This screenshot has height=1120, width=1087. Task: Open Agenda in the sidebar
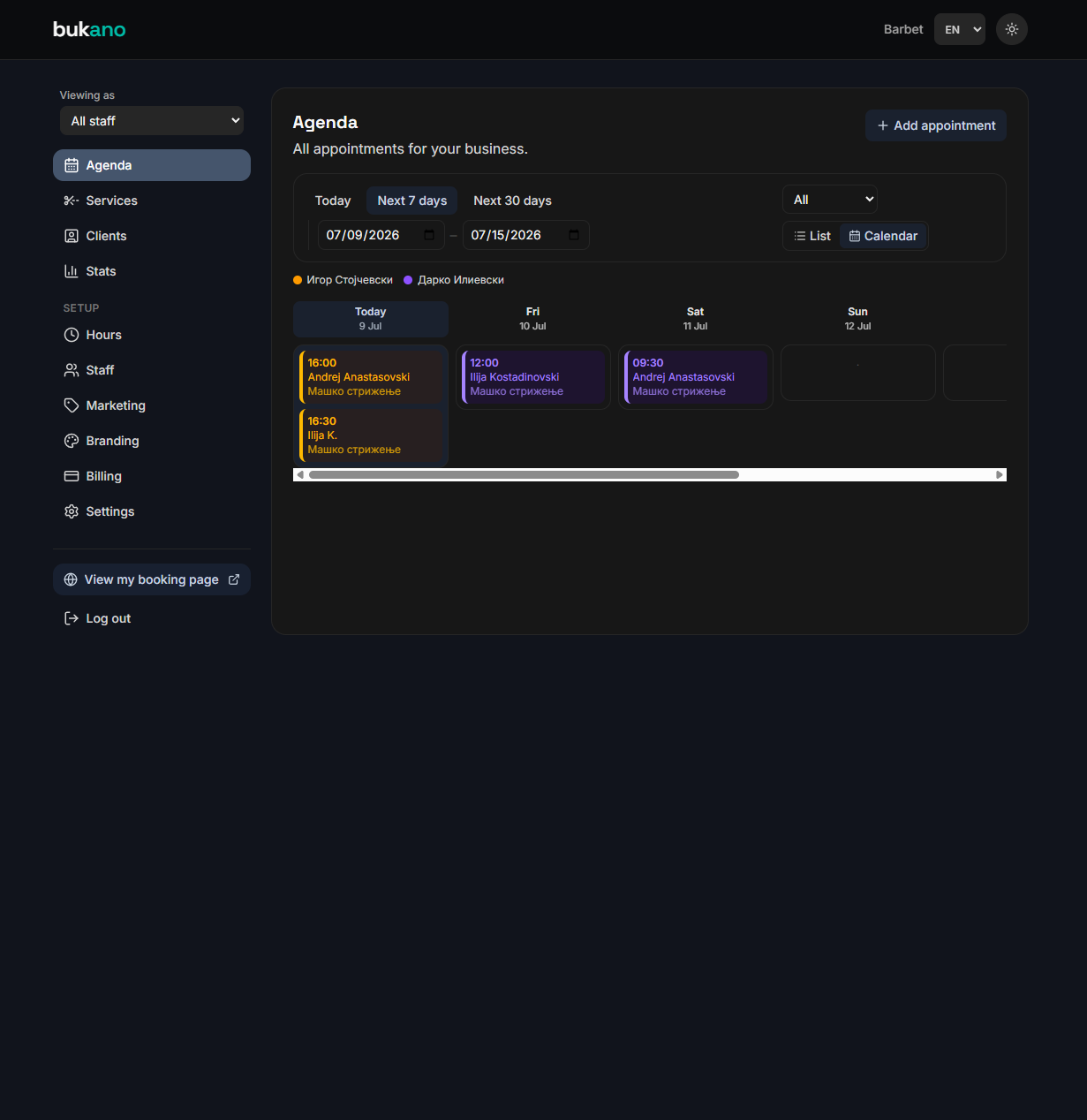click(x=152, y=165)
